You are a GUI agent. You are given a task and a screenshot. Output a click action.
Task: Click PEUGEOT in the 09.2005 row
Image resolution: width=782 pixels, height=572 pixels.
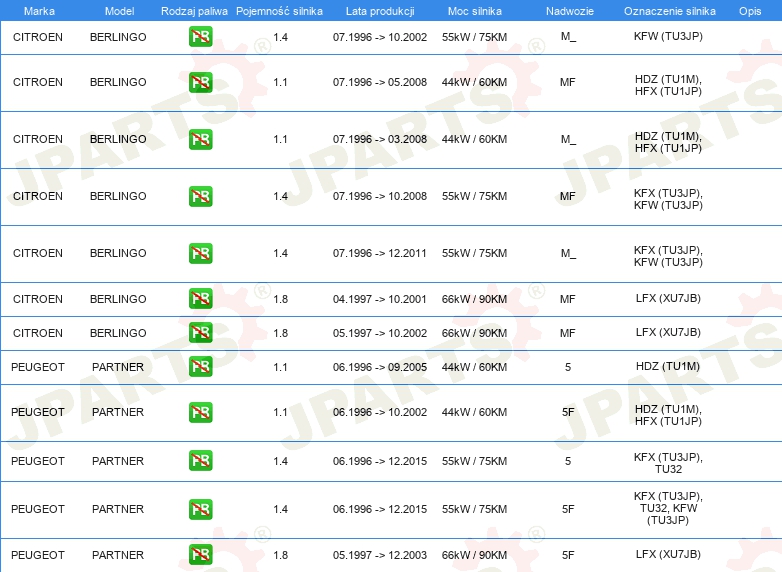[38, 367]
